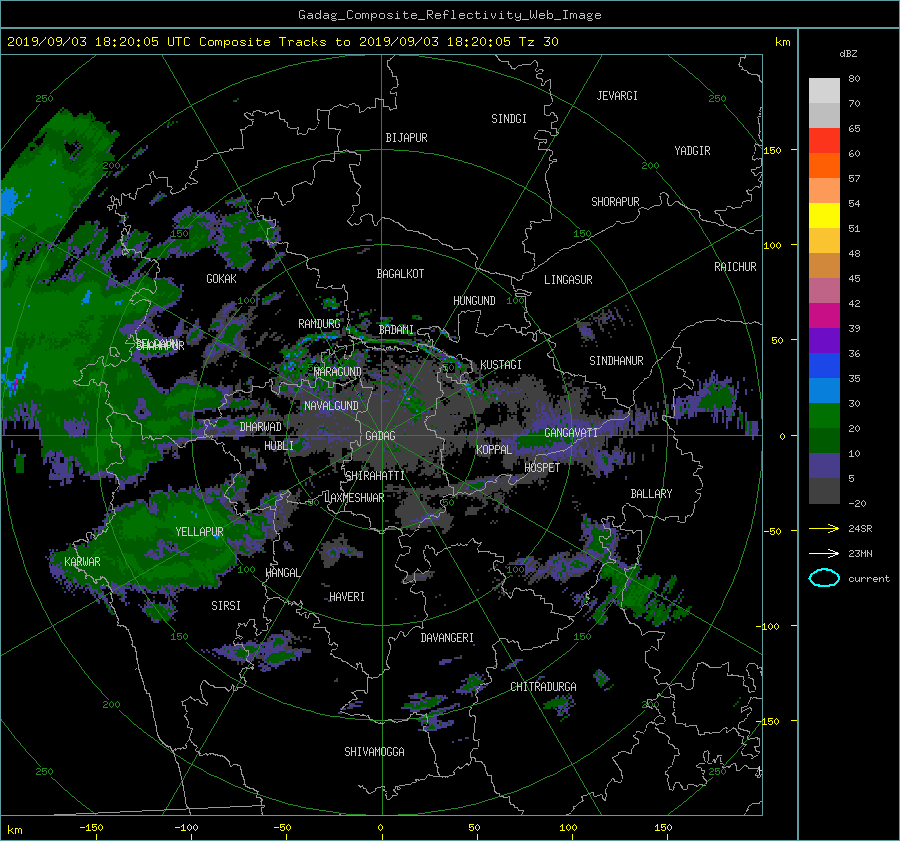Click the DAVANGERI label
900x841 pixels.
[447, 638]
